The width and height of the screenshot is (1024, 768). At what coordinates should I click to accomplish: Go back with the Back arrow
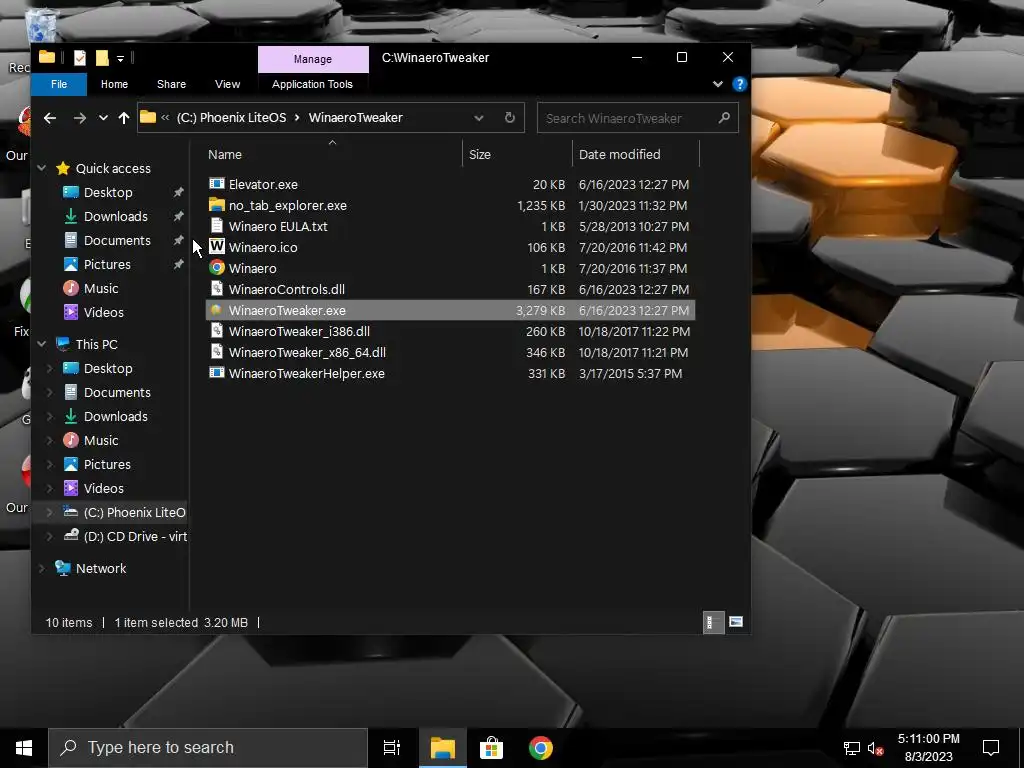pos(50,118)
